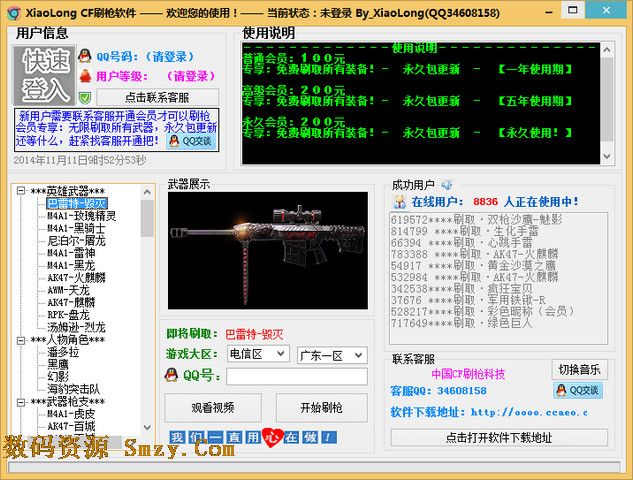Click the red user level icon
The width and height of the screenshot is (633, 480).
click(x=85, y=76)
